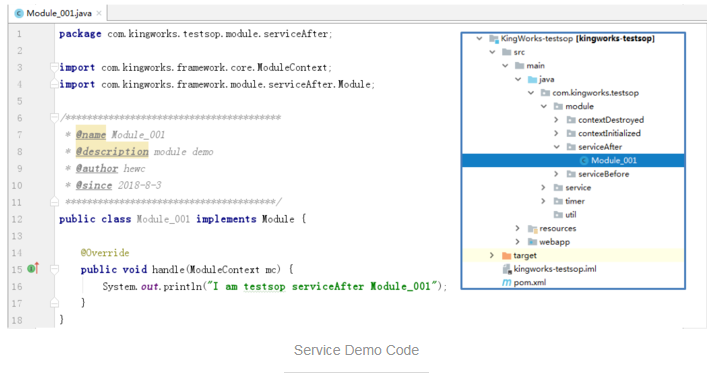The image size is (714, 377).
Task: Collapse the module package chevron
Action: pos(544,107)
